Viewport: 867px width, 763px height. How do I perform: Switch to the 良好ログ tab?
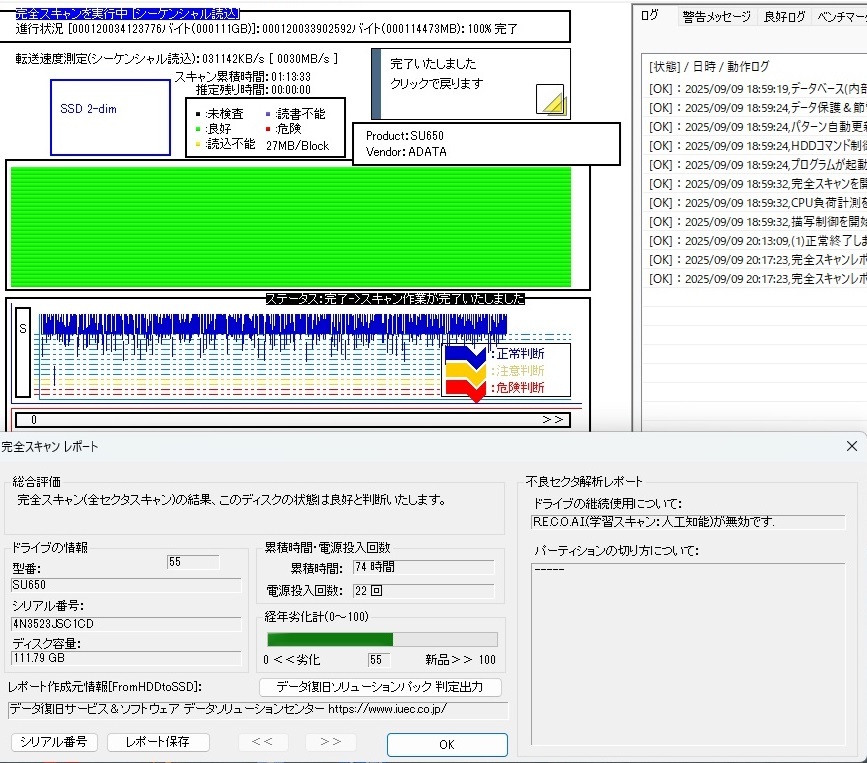point(784,17)
